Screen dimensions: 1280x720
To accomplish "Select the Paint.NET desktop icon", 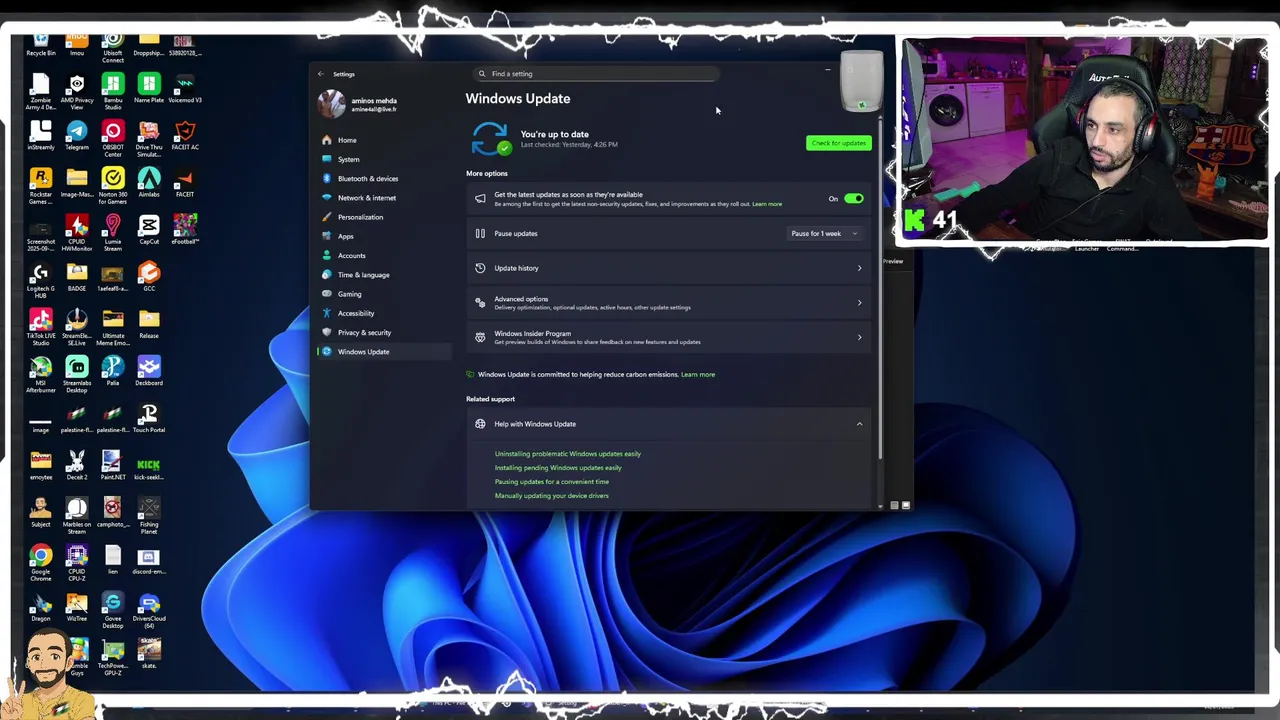I will point(112,465).
